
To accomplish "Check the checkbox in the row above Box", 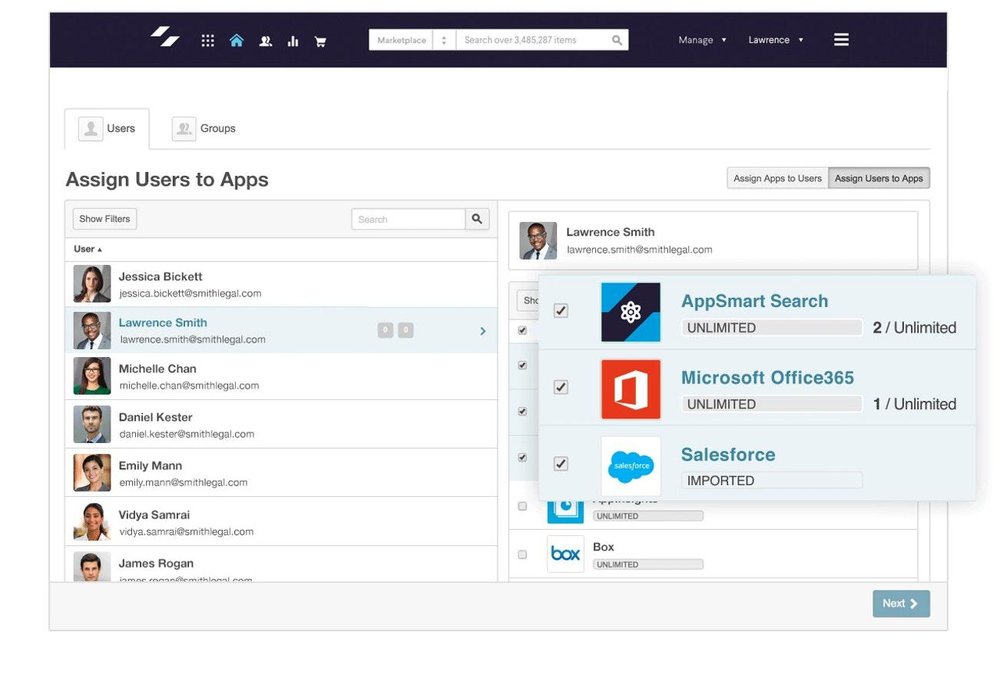I will [522, 506].
